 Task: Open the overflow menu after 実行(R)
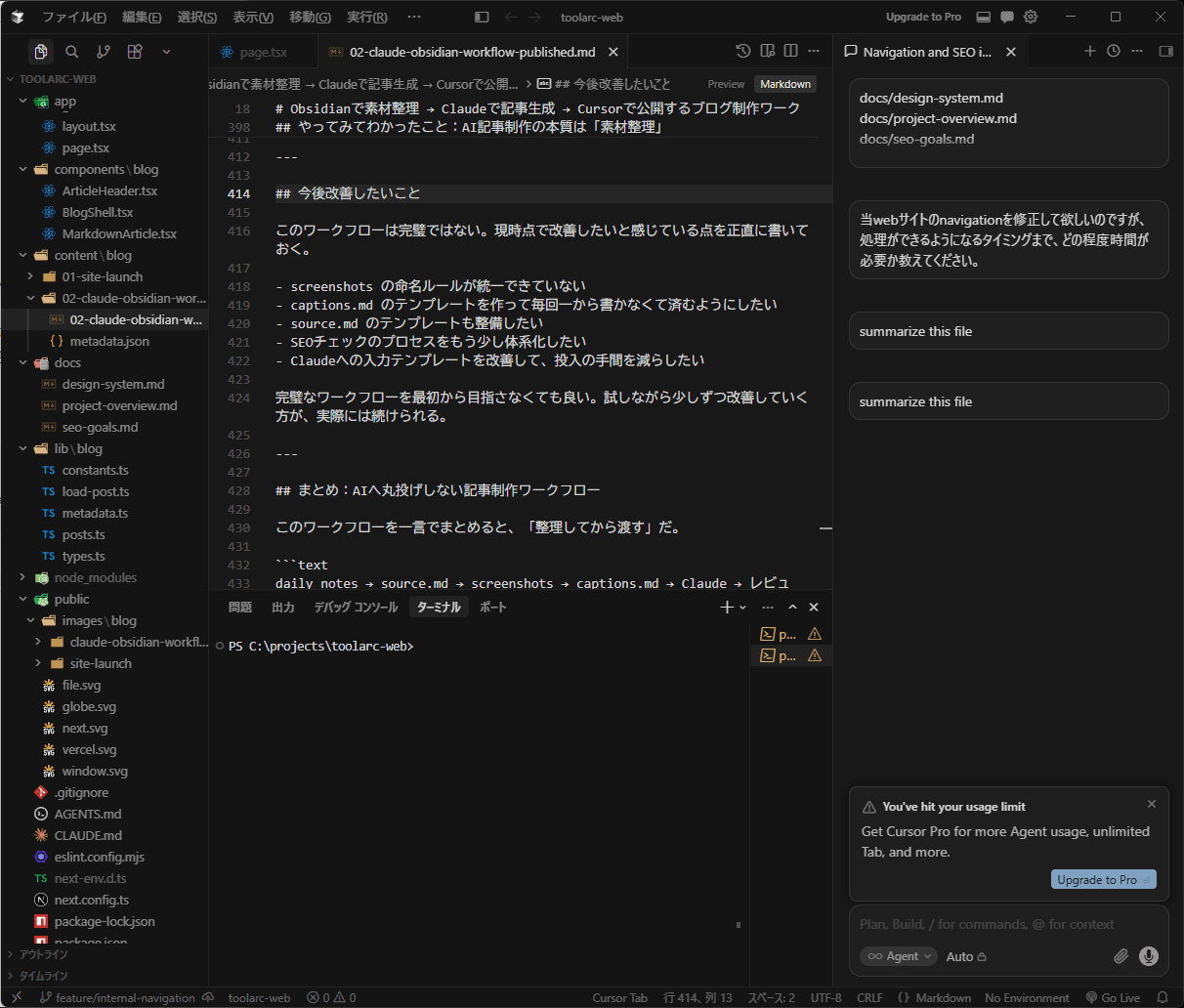[x=414, y=17]
